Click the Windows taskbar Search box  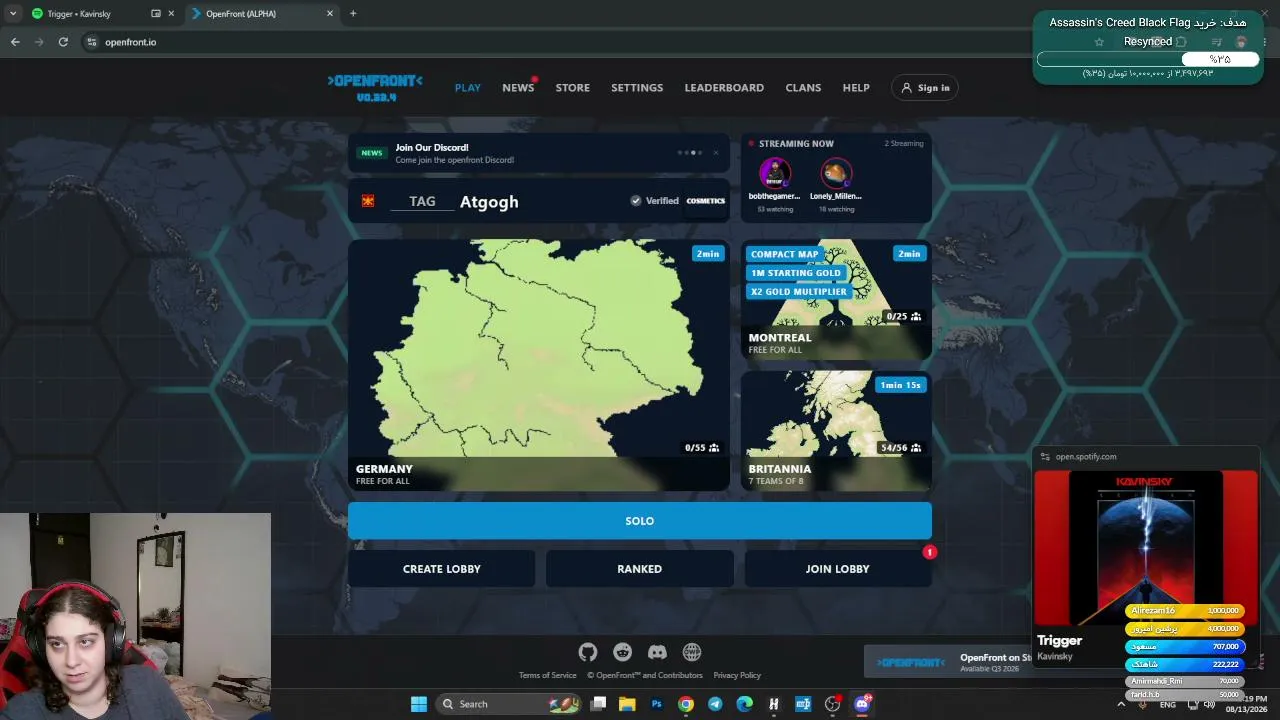coord(510,704)
